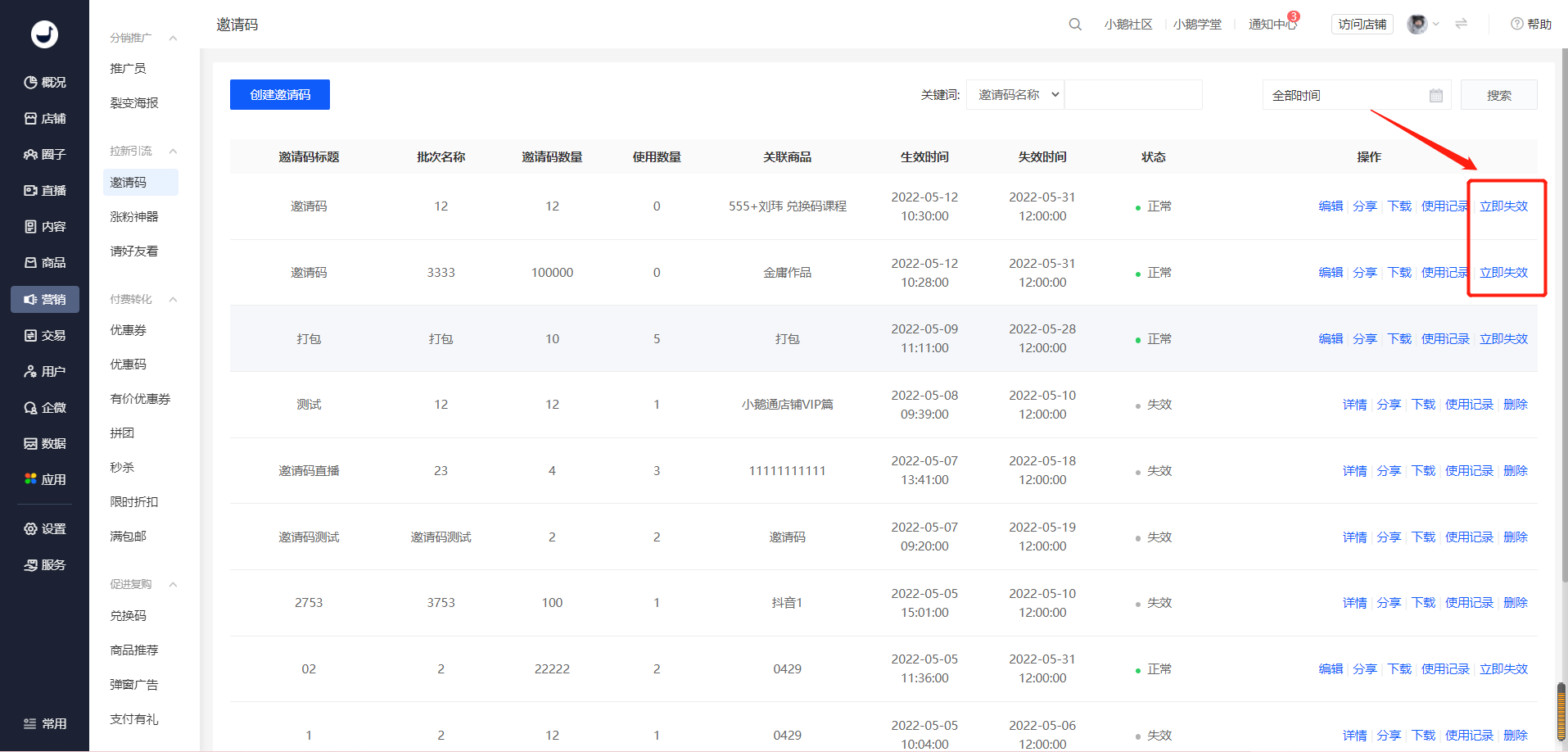Go to 概况 in left sidebar
The image size is (1568, 752).
tap(45, 82)
